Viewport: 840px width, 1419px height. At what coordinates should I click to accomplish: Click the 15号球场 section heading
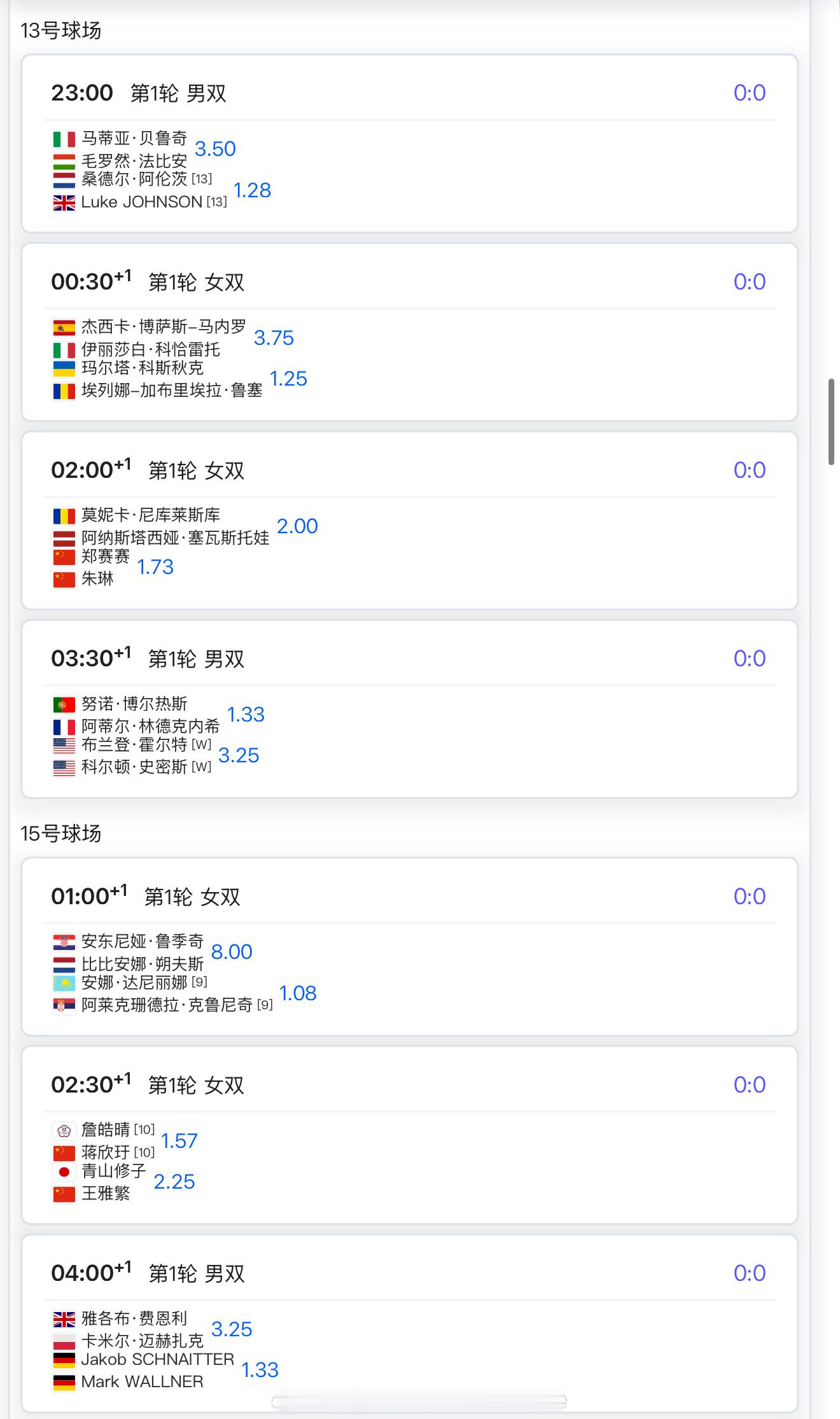click(x=60, y=834)
